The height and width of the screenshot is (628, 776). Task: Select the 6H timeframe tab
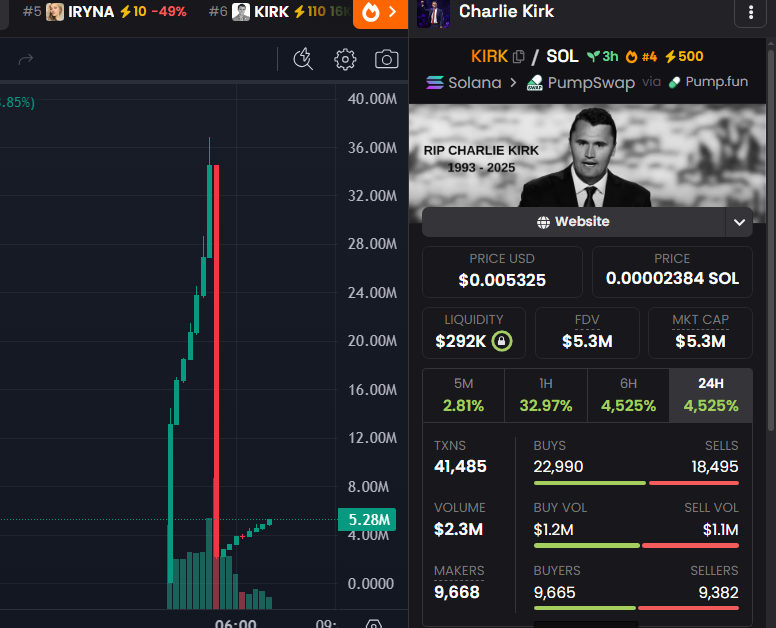point(629,396)
